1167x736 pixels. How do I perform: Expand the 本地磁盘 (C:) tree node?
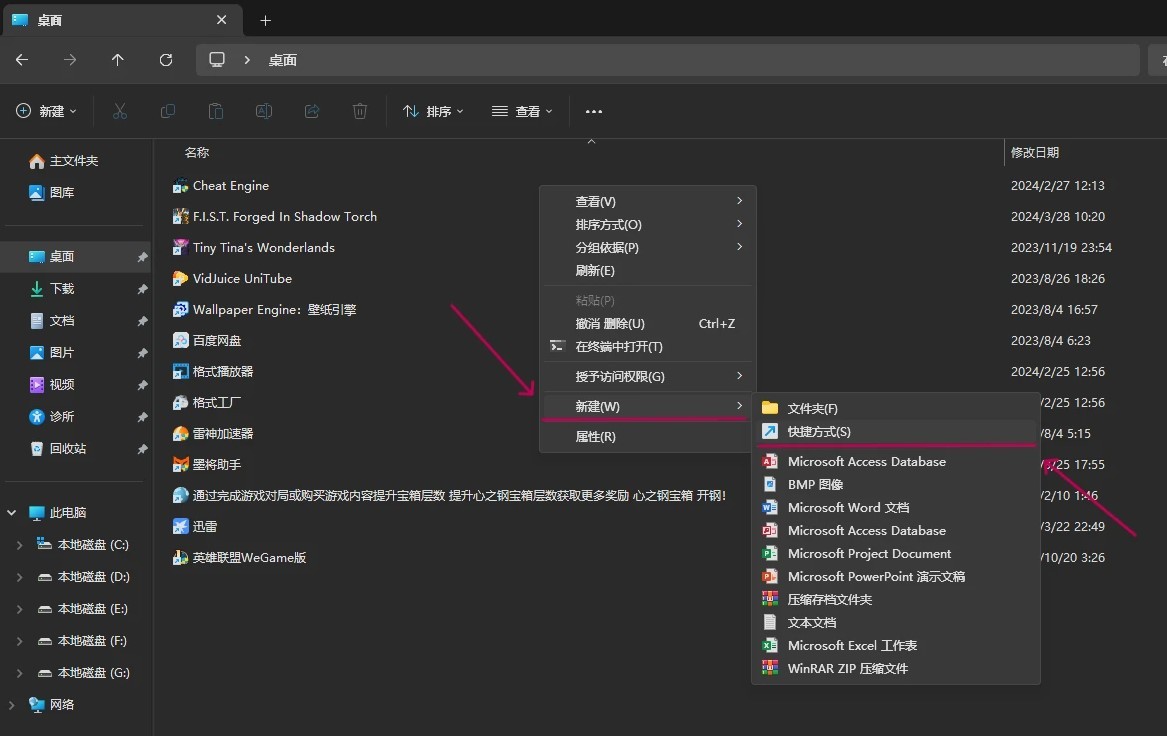[x=20, y=545]
